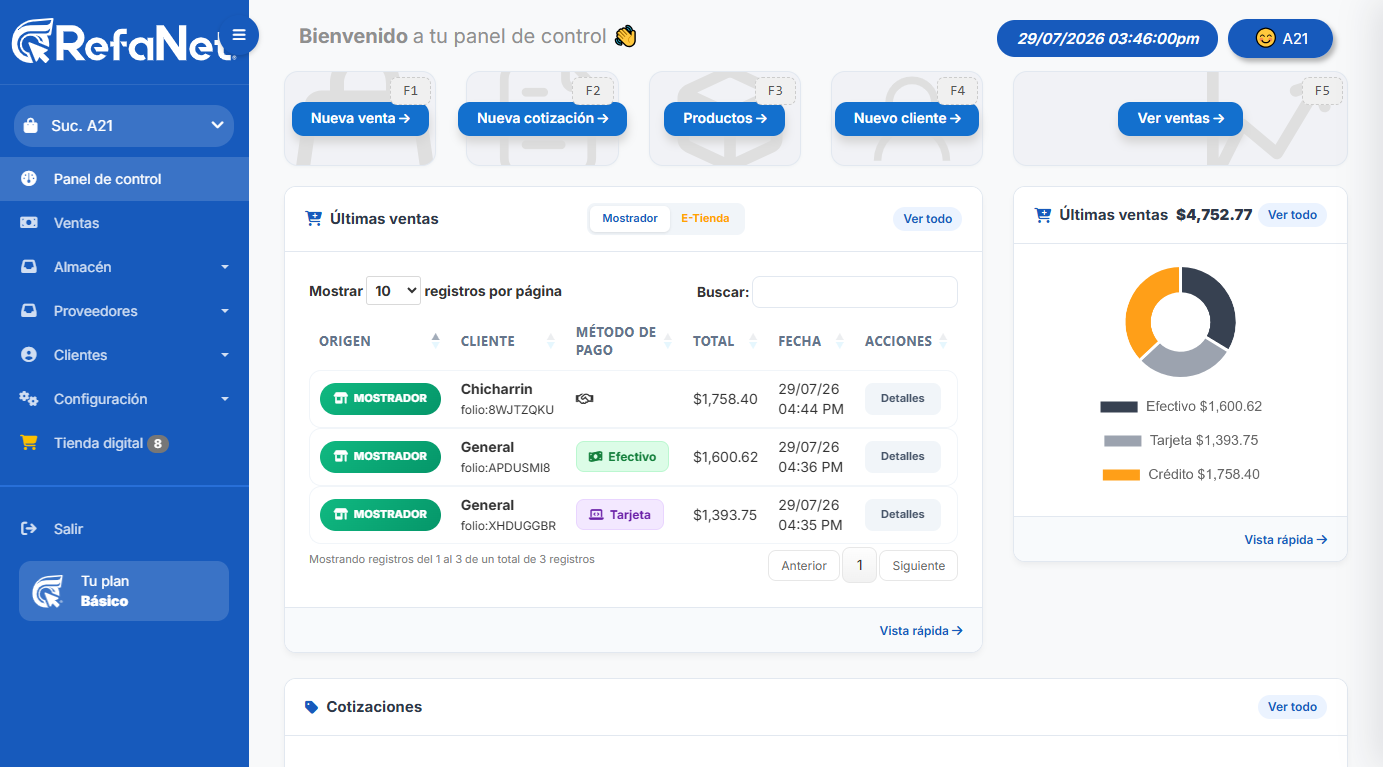
Task: Switch to the E-Tienda tab
Action: click(706, 218)
